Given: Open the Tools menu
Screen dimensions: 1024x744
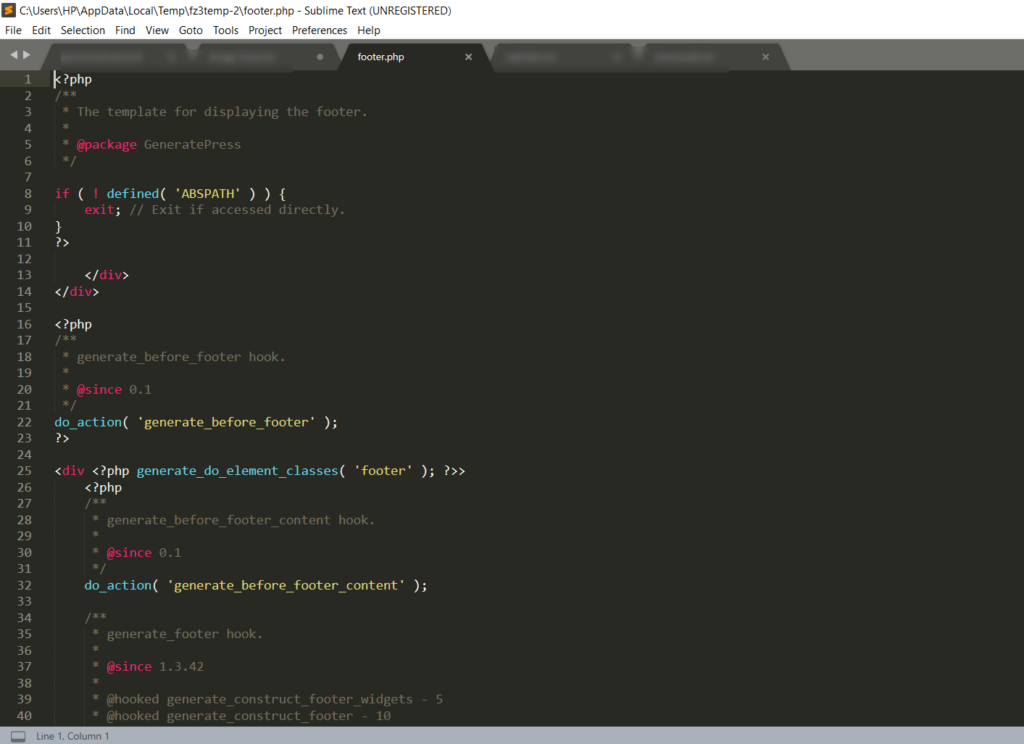Looking at the screenshot, I should point(226,30).
